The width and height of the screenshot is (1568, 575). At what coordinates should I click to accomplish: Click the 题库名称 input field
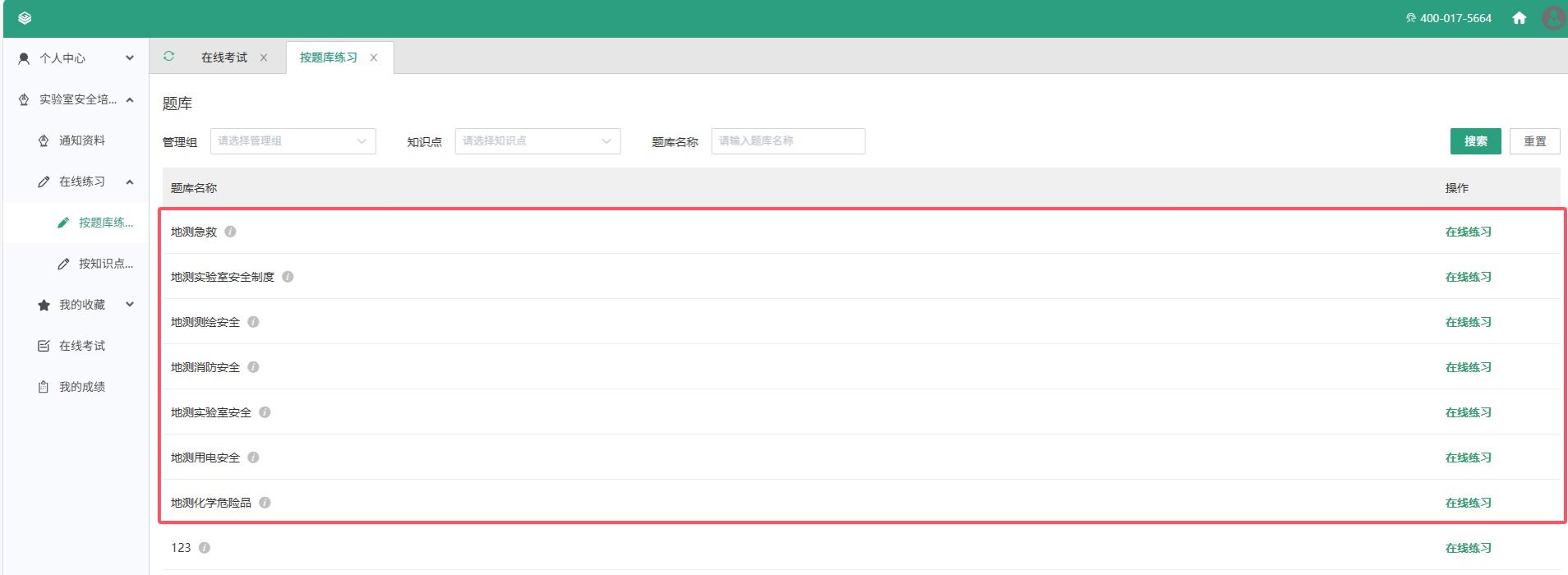click(x=787, y=141)
